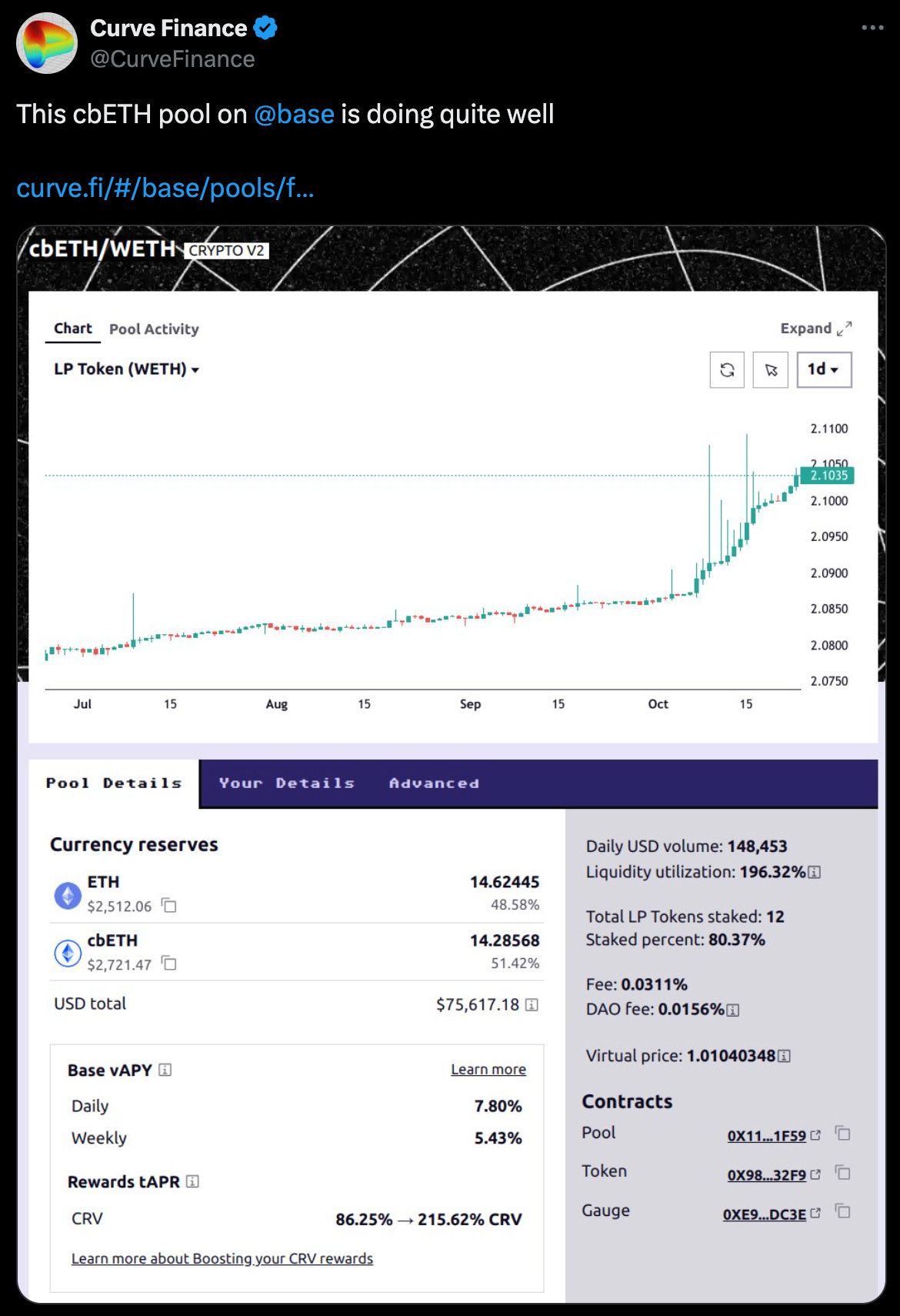Viewport: 900px width, 1316px height.
Task: Copy the Gauge contract address
Action: (843, 1211)
